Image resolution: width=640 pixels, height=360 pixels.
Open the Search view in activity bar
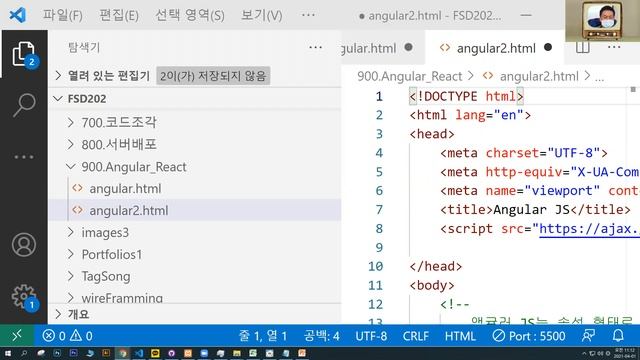(24, 105)
